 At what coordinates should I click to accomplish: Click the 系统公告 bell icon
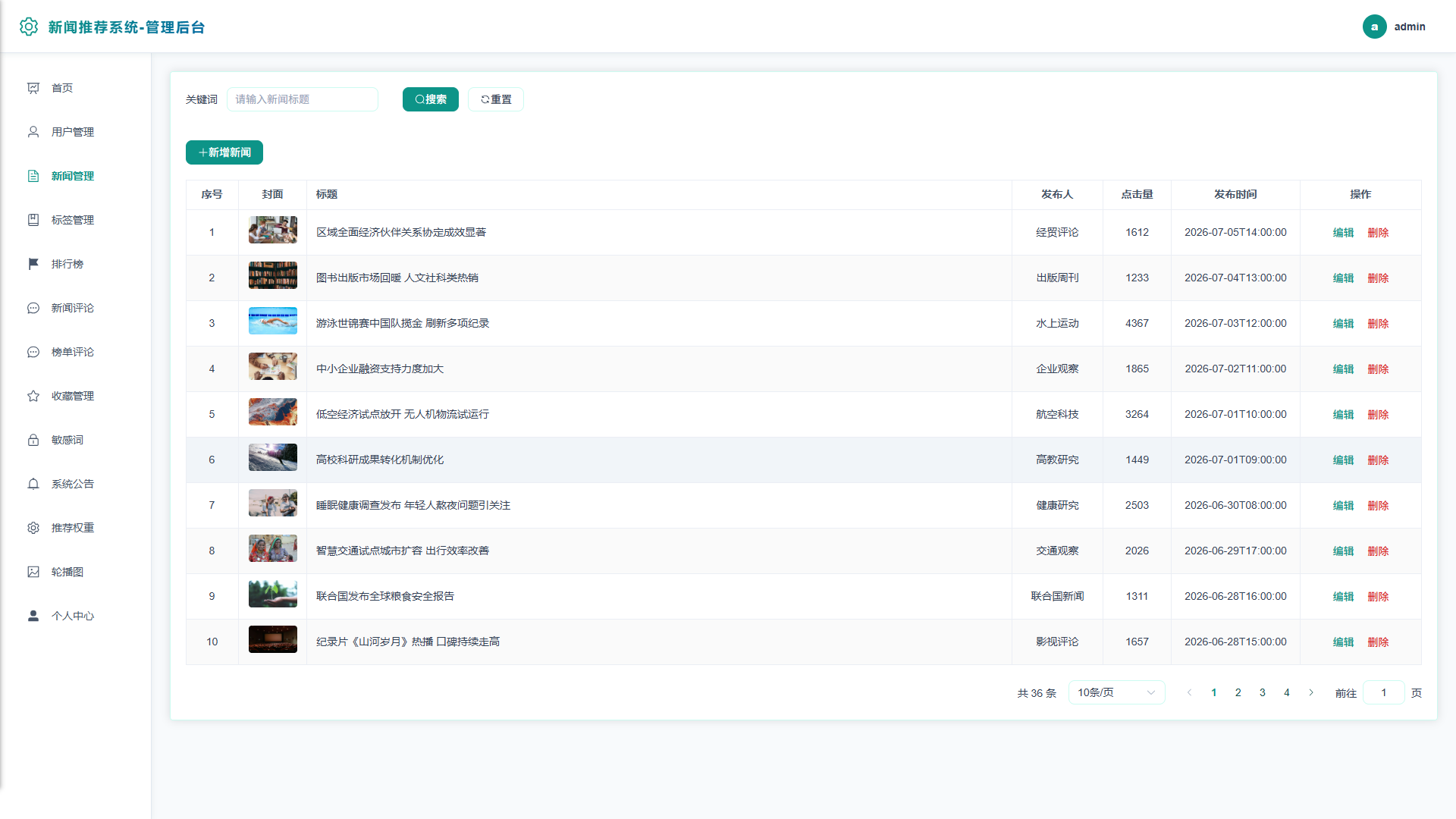point(33,484)
